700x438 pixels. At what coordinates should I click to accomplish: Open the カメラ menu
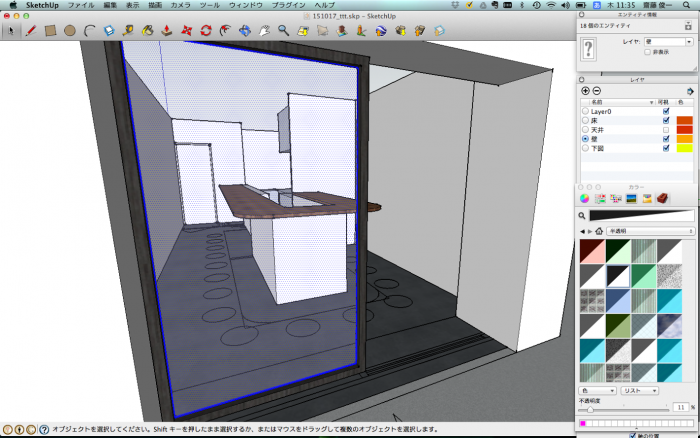pos(181,5)
